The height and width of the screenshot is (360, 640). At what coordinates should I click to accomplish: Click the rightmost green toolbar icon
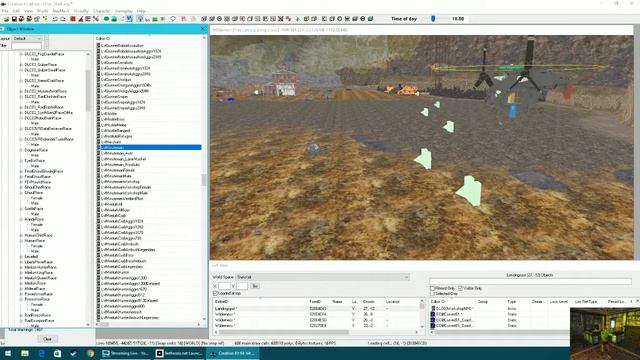pos(370,19)
